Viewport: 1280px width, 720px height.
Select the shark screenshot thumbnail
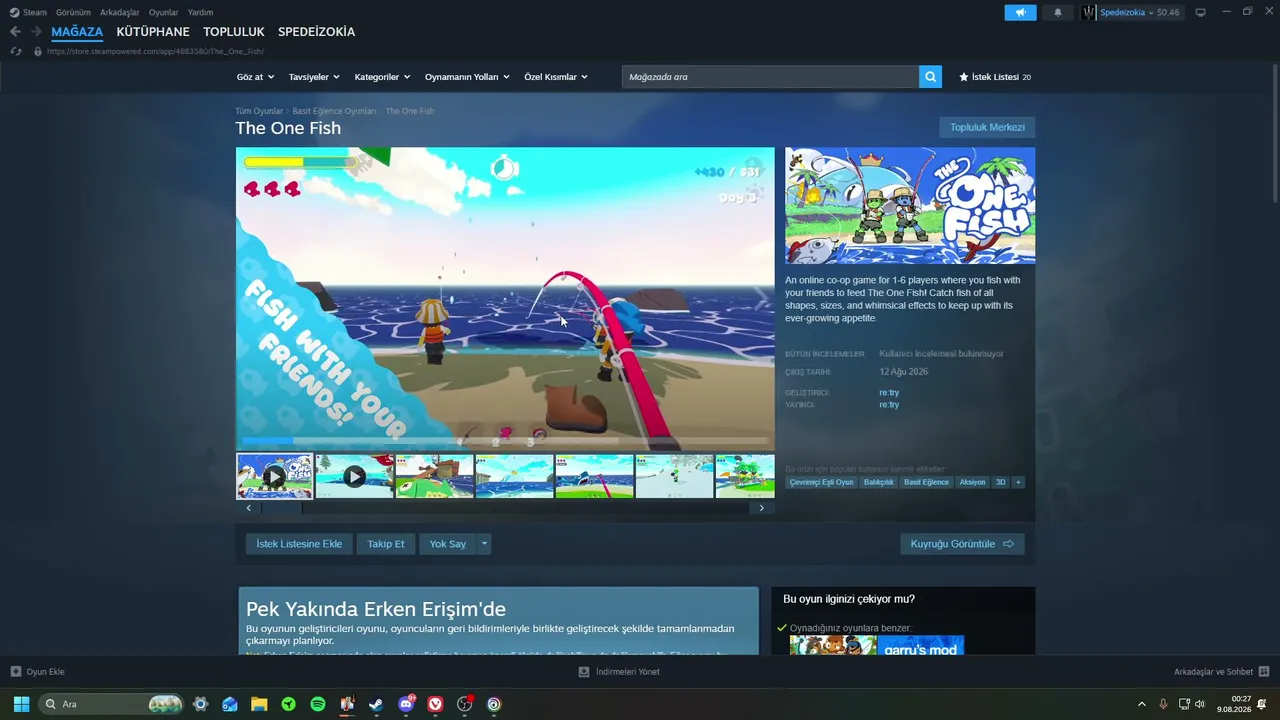click(594, 476)
